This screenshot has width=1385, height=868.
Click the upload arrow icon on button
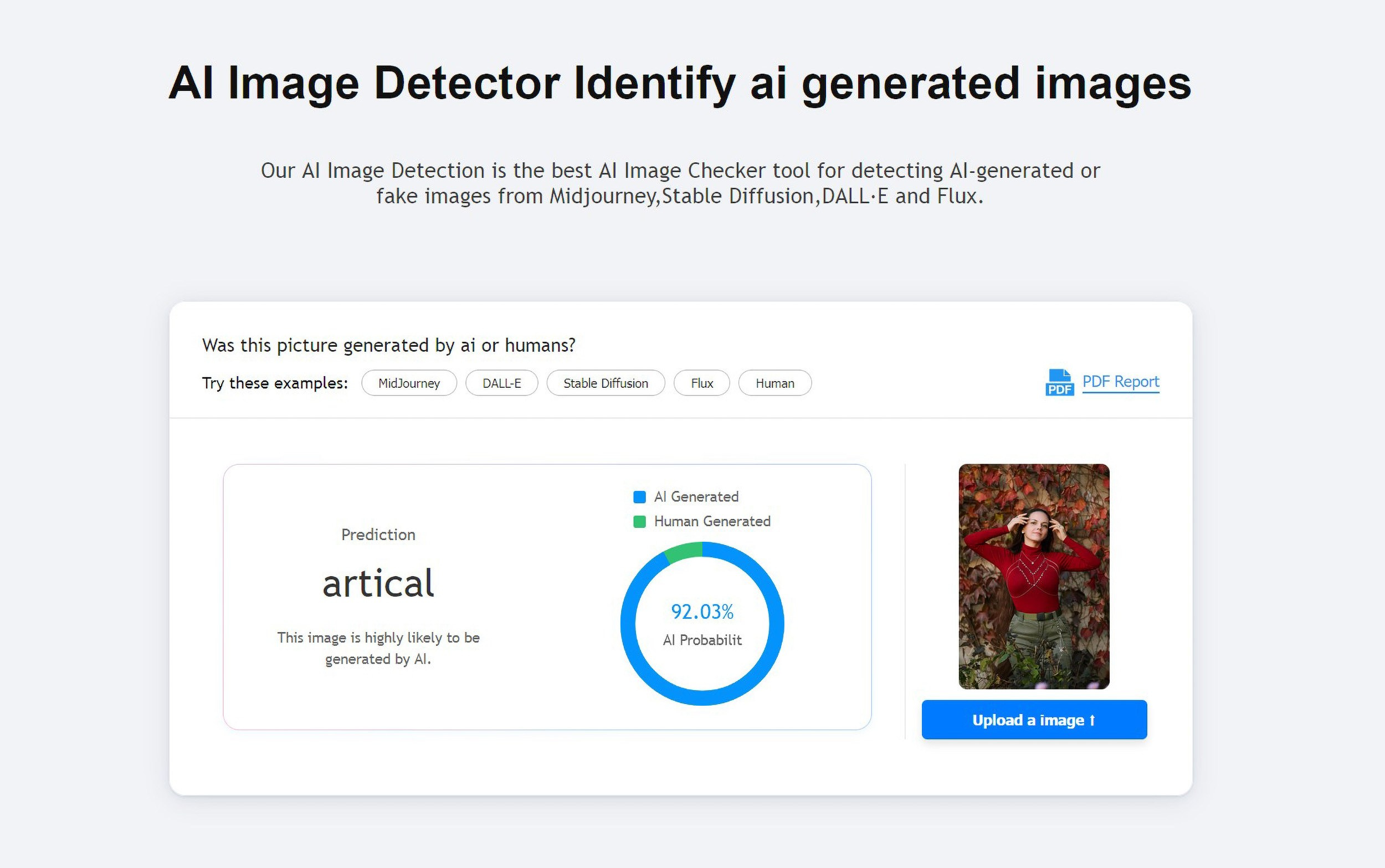coord(1092,720)
